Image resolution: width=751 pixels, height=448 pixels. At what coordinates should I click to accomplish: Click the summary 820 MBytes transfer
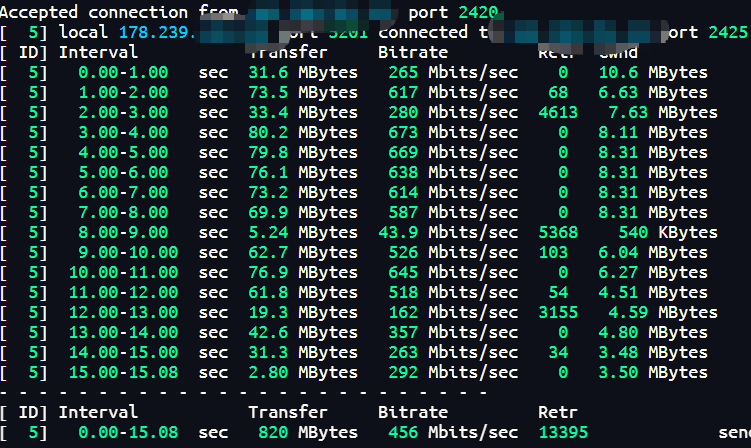click(308, 432)
